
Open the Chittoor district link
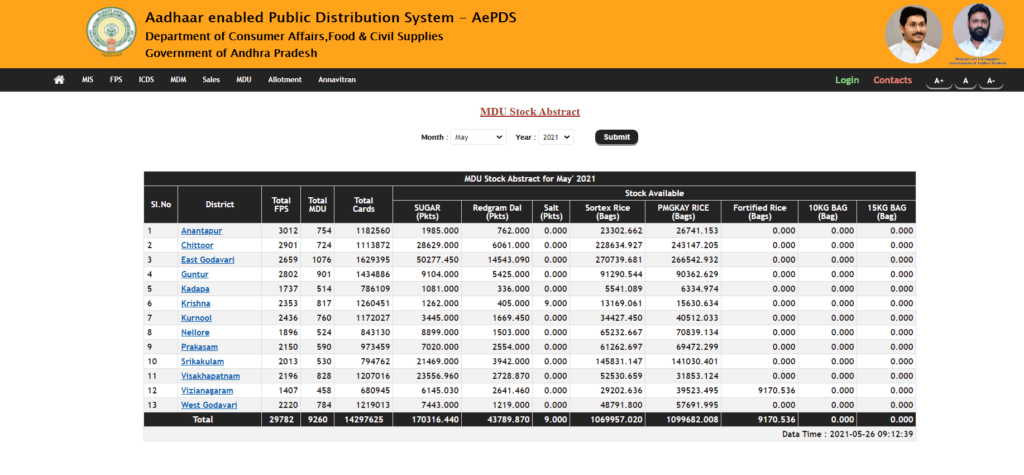tap(197, 246)
